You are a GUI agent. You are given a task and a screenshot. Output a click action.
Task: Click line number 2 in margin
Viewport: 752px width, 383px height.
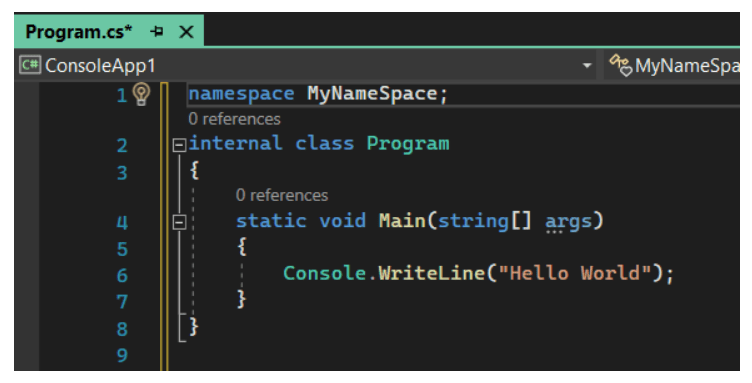[x=122, y=145]
